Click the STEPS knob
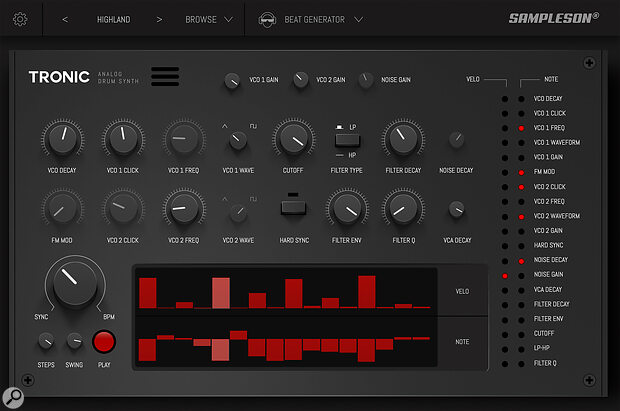The width and height of the screenshot is (620, 411). pyautogui.click(x=46, y=341)
